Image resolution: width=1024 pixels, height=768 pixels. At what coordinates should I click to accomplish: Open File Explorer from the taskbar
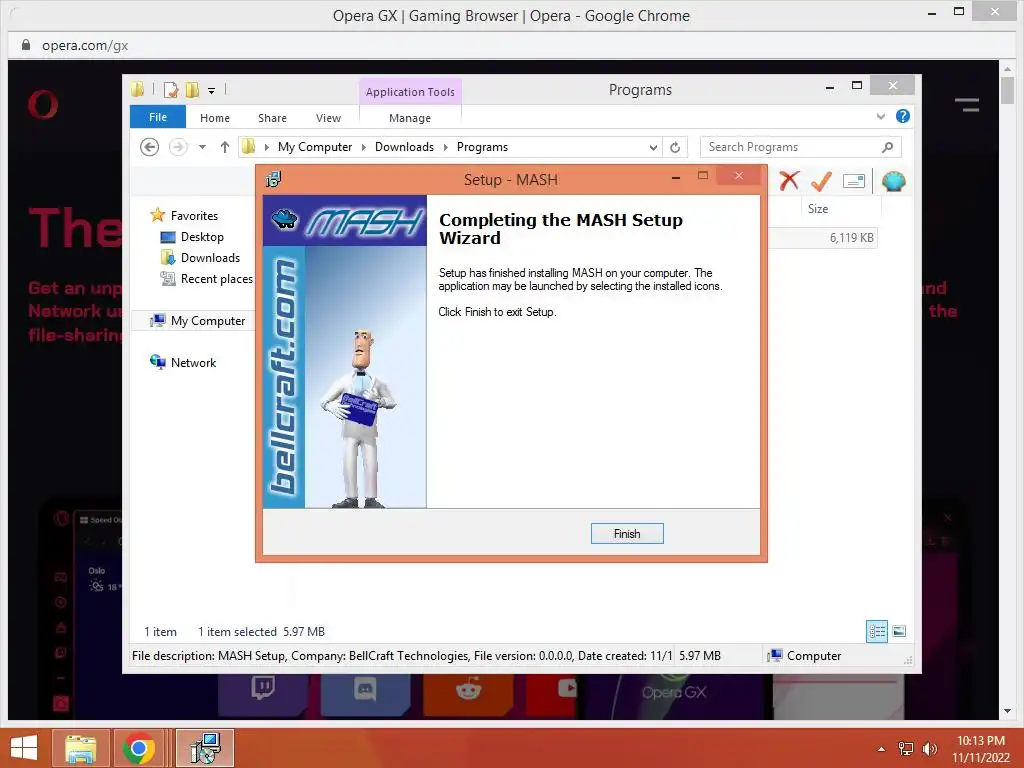[x=81, y=748]
